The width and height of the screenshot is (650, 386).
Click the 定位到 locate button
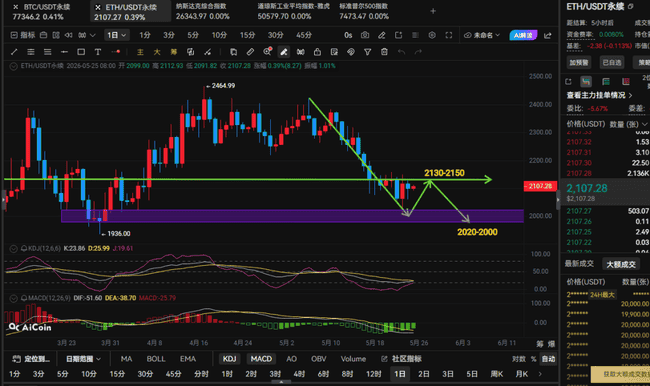[31, 359]
